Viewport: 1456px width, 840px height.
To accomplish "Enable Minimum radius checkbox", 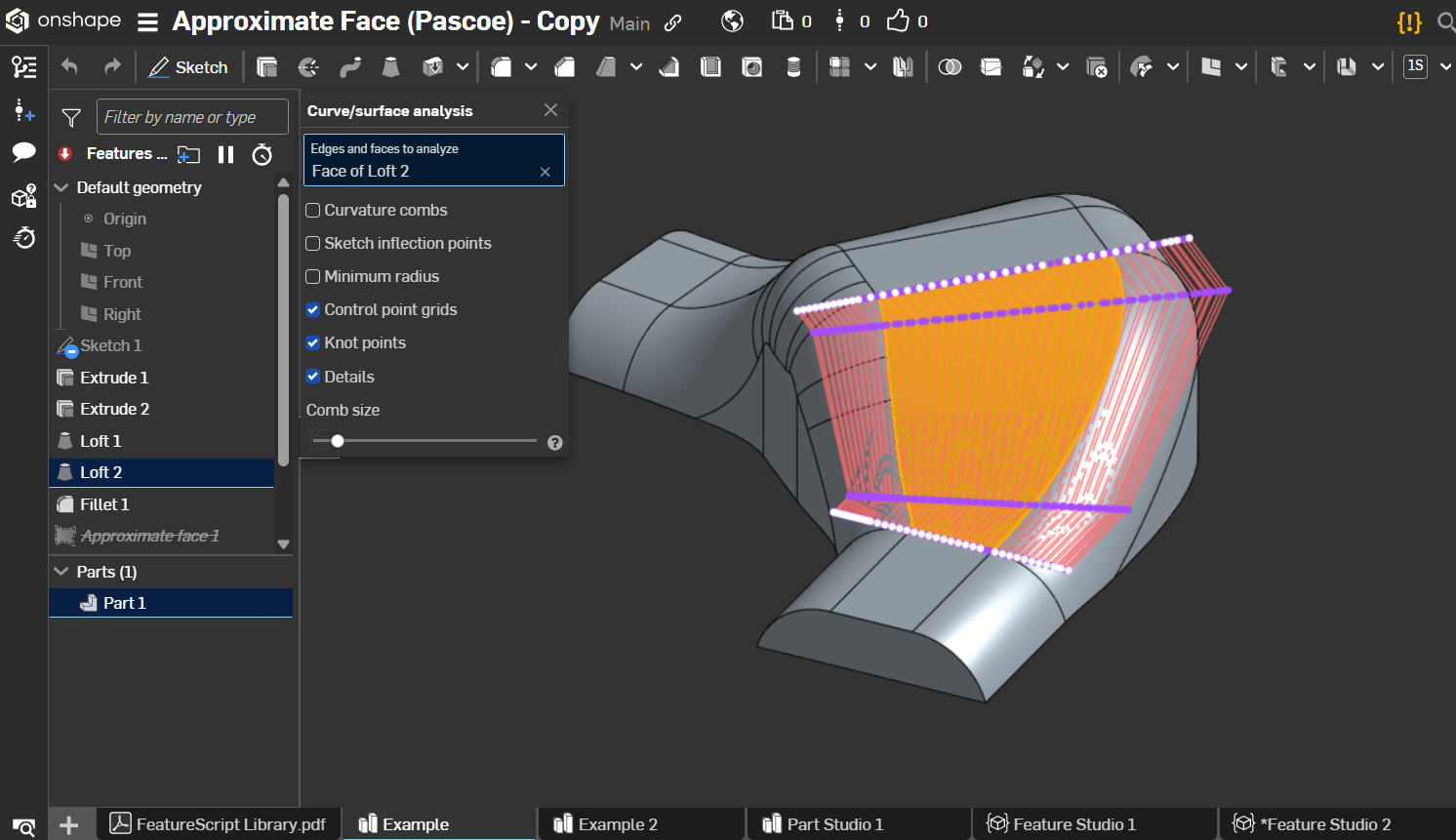I will (x=313, y=277).
